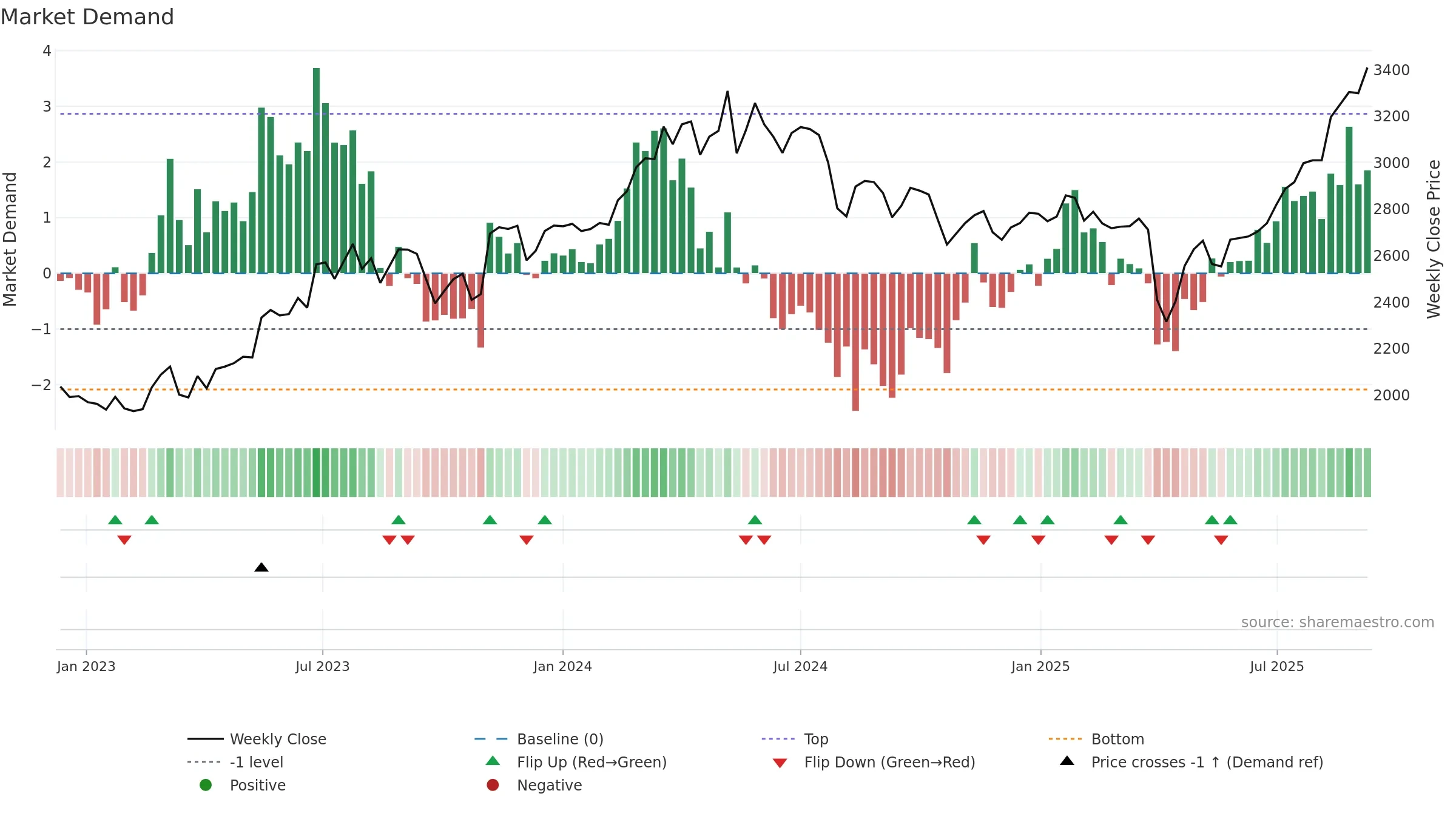Click the Positive legend label
This screenshot has height=819, width=1456.
258,785
